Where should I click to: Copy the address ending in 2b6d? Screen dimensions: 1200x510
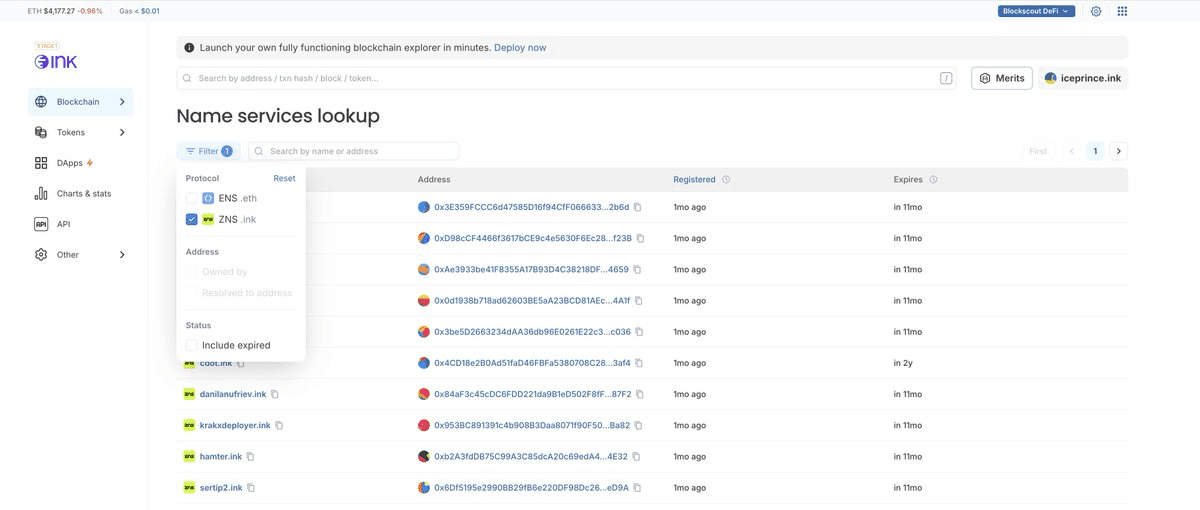(x=638, y=208)
